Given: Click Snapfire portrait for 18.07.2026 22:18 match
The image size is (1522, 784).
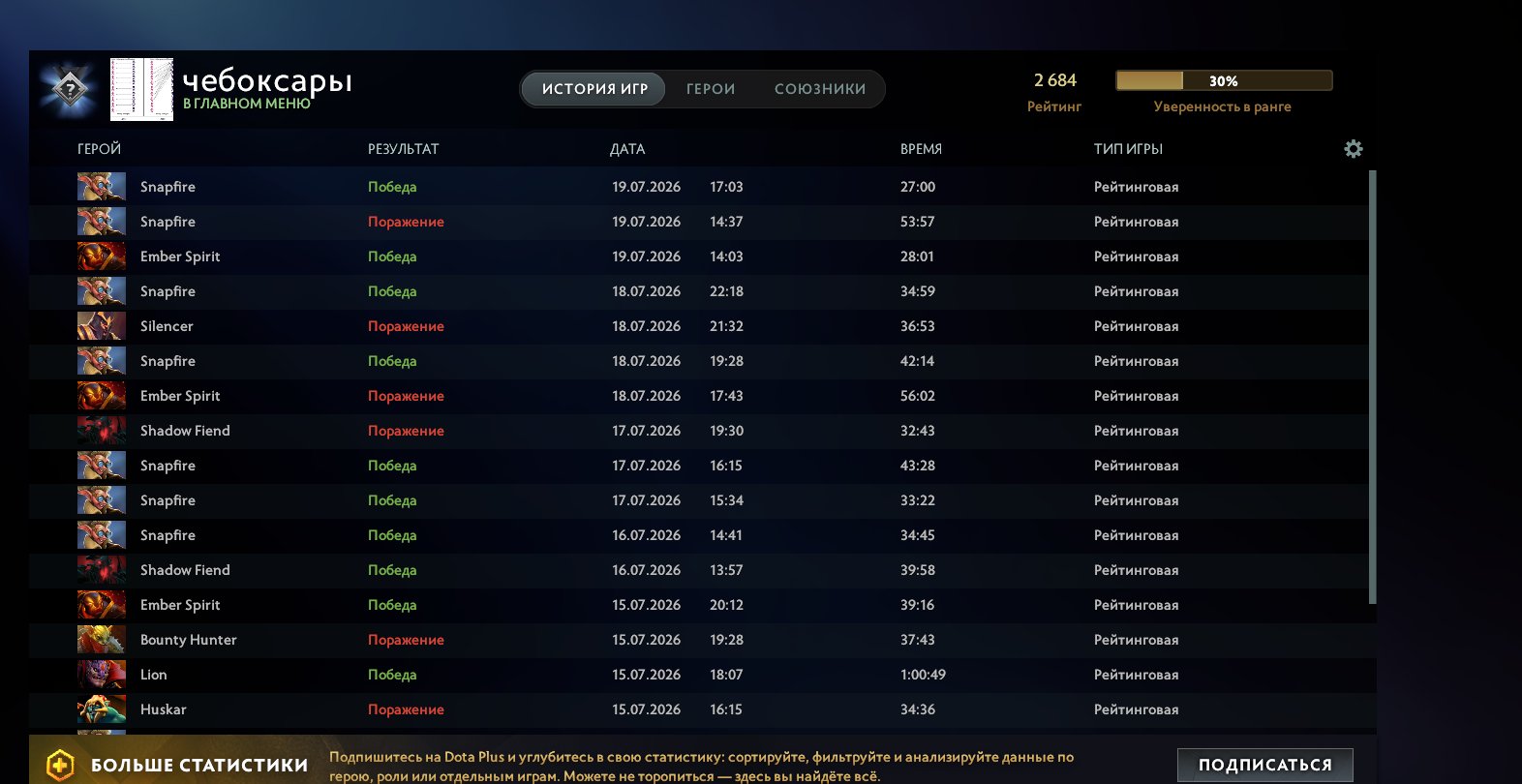Looking at the screenshot, I should (x=102, y=290).
